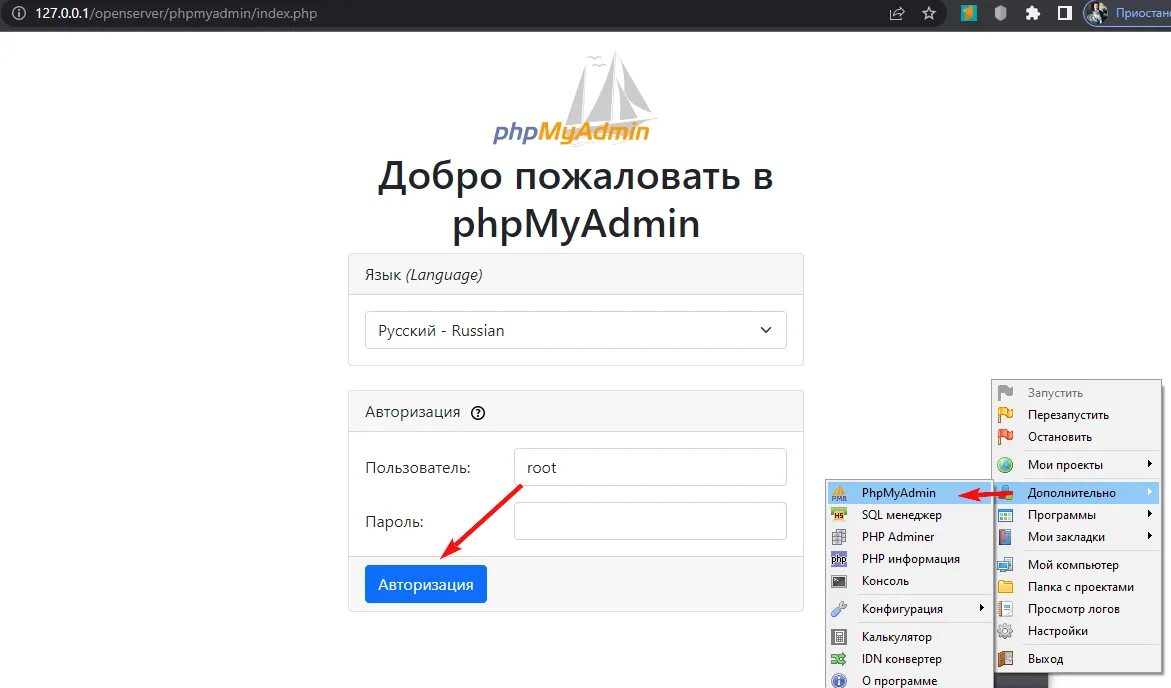Screen dimensions: 1171x688
Task: Click the table icon beside PHP Adminer
Action: pos(839,537)
